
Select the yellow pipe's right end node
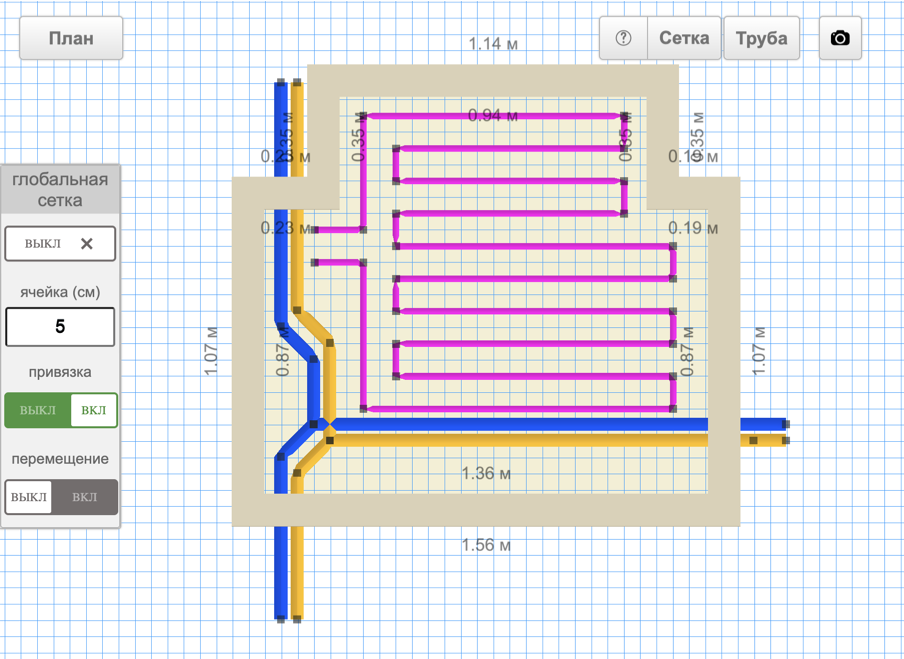pos(785,440)
